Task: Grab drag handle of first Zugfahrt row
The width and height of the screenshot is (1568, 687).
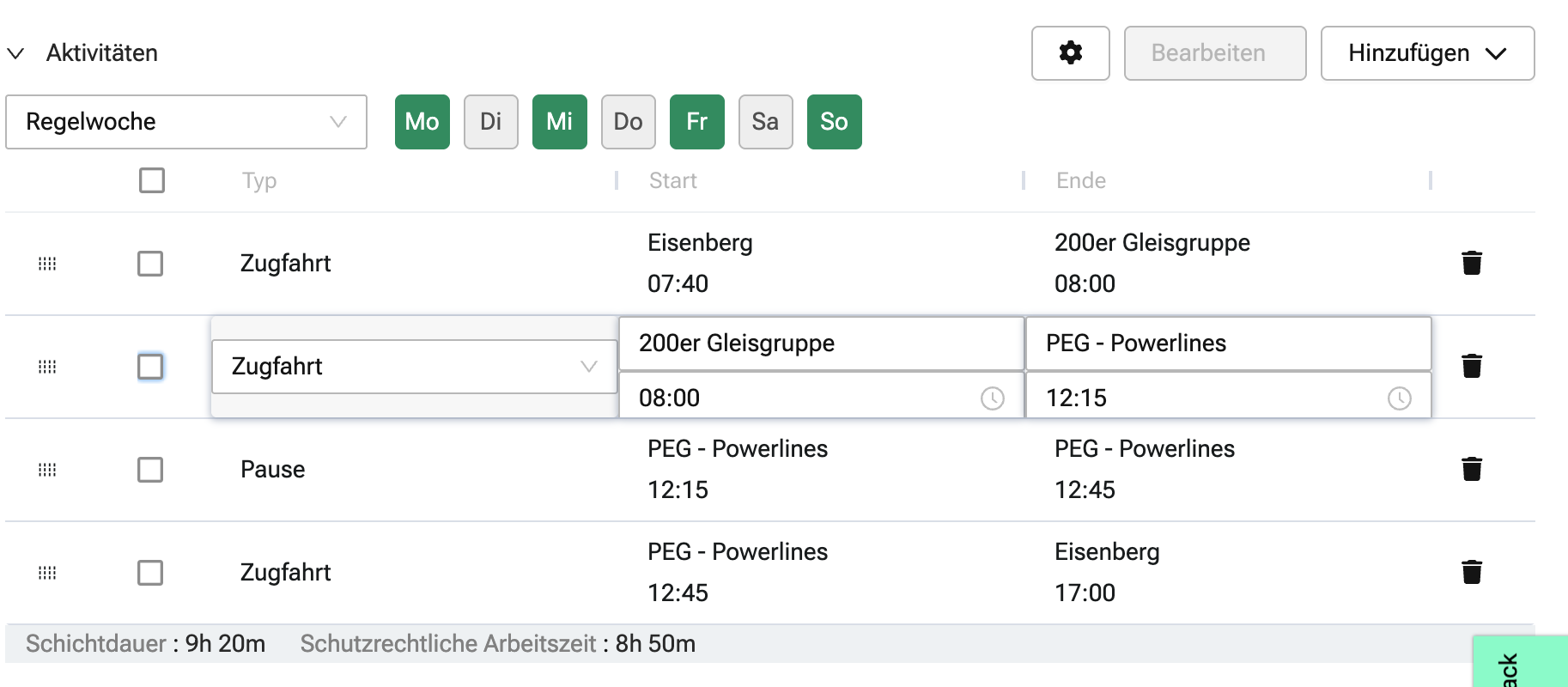Action: pyautogui.click(x=47, y=264)
